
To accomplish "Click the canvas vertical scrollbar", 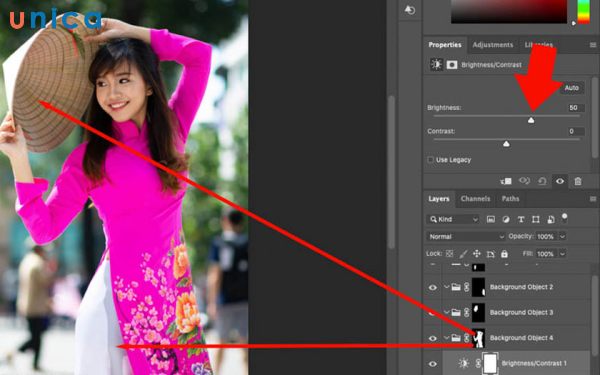I will pyautogui.click(x=391, y=172).
